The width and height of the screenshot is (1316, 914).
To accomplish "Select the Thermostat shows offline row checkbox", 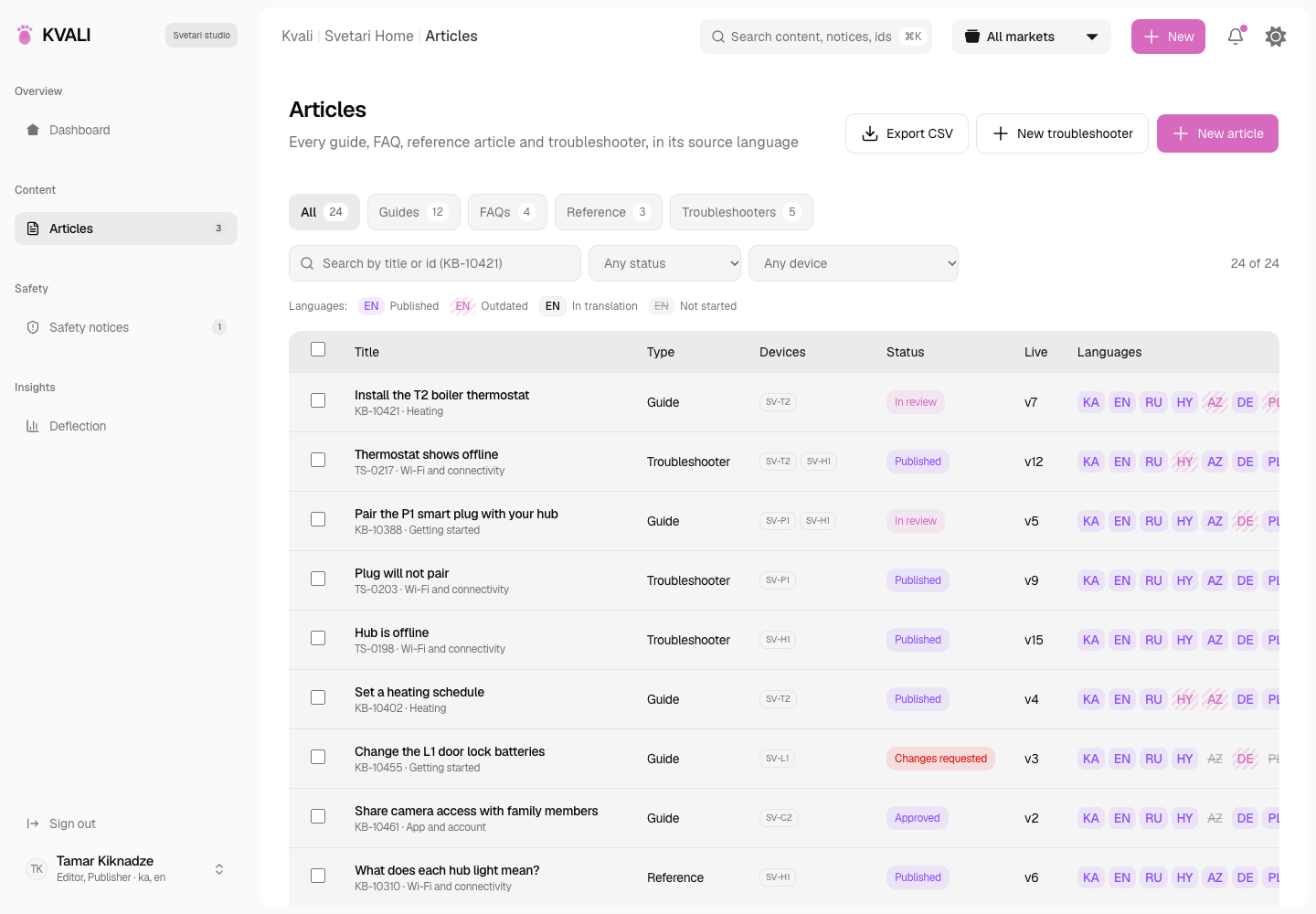I will [x=318, y=460].
